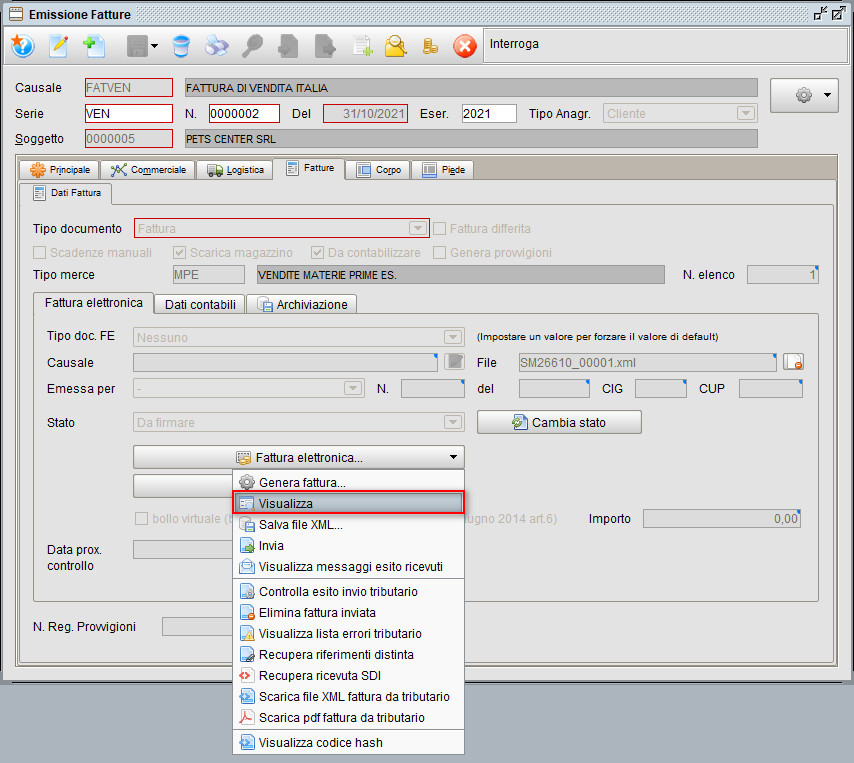Screen dimensions: 854x763
Task: Open the coins accounting icon in the toolbar
Action: coord(428,46)
